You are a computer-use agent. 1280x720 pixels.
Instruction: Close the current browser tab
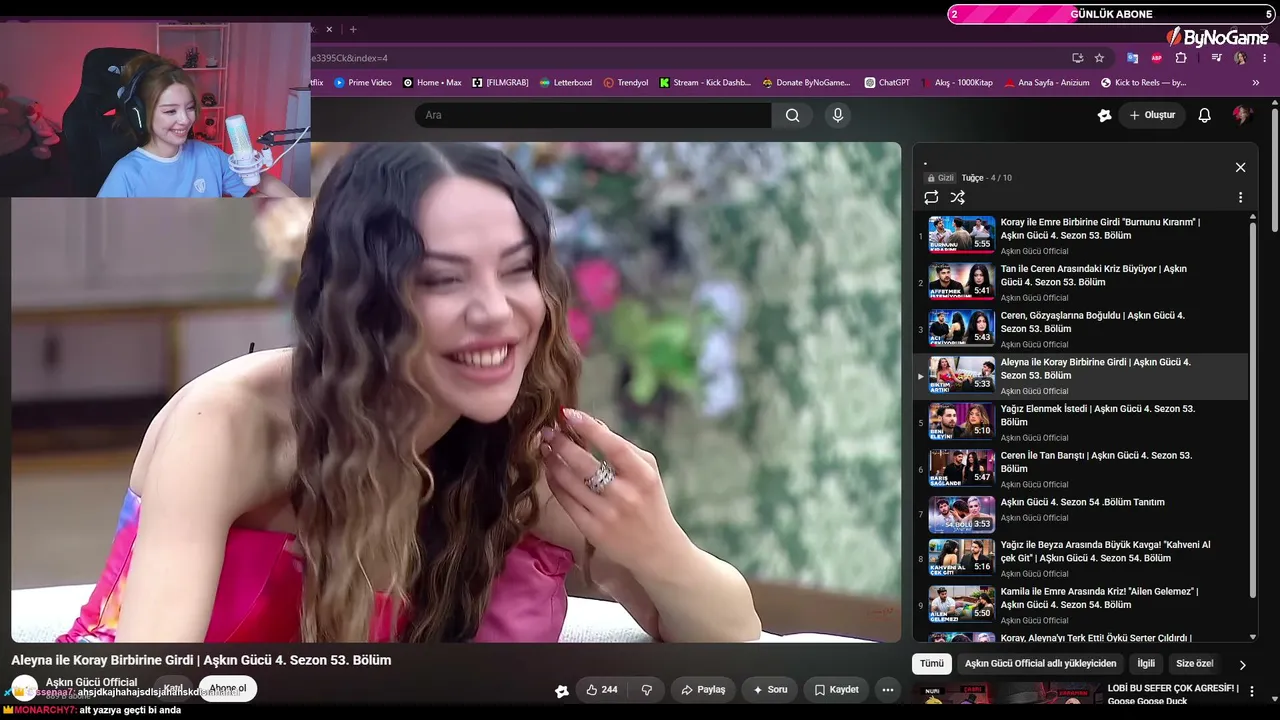point(329,29)
